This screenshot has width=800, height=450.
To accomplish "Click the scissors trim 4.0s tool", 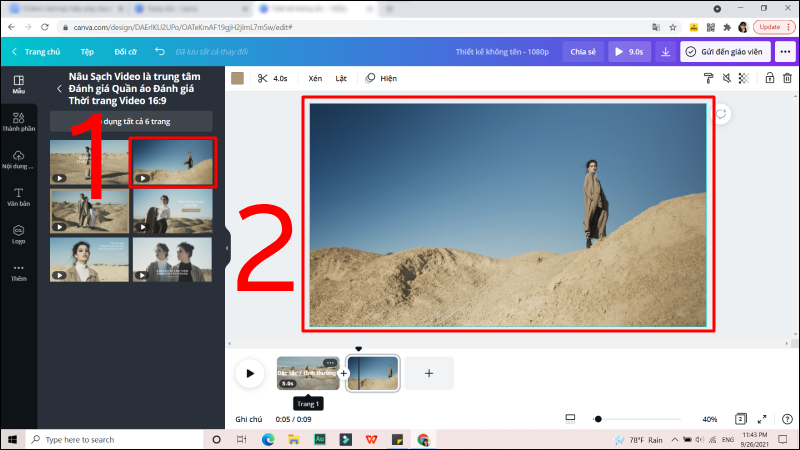I will click(x=272, y=78).
